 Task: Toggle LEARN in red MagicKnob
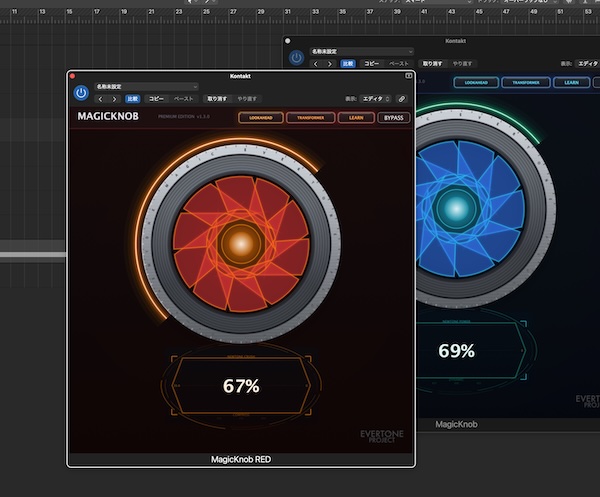(356, 118)
